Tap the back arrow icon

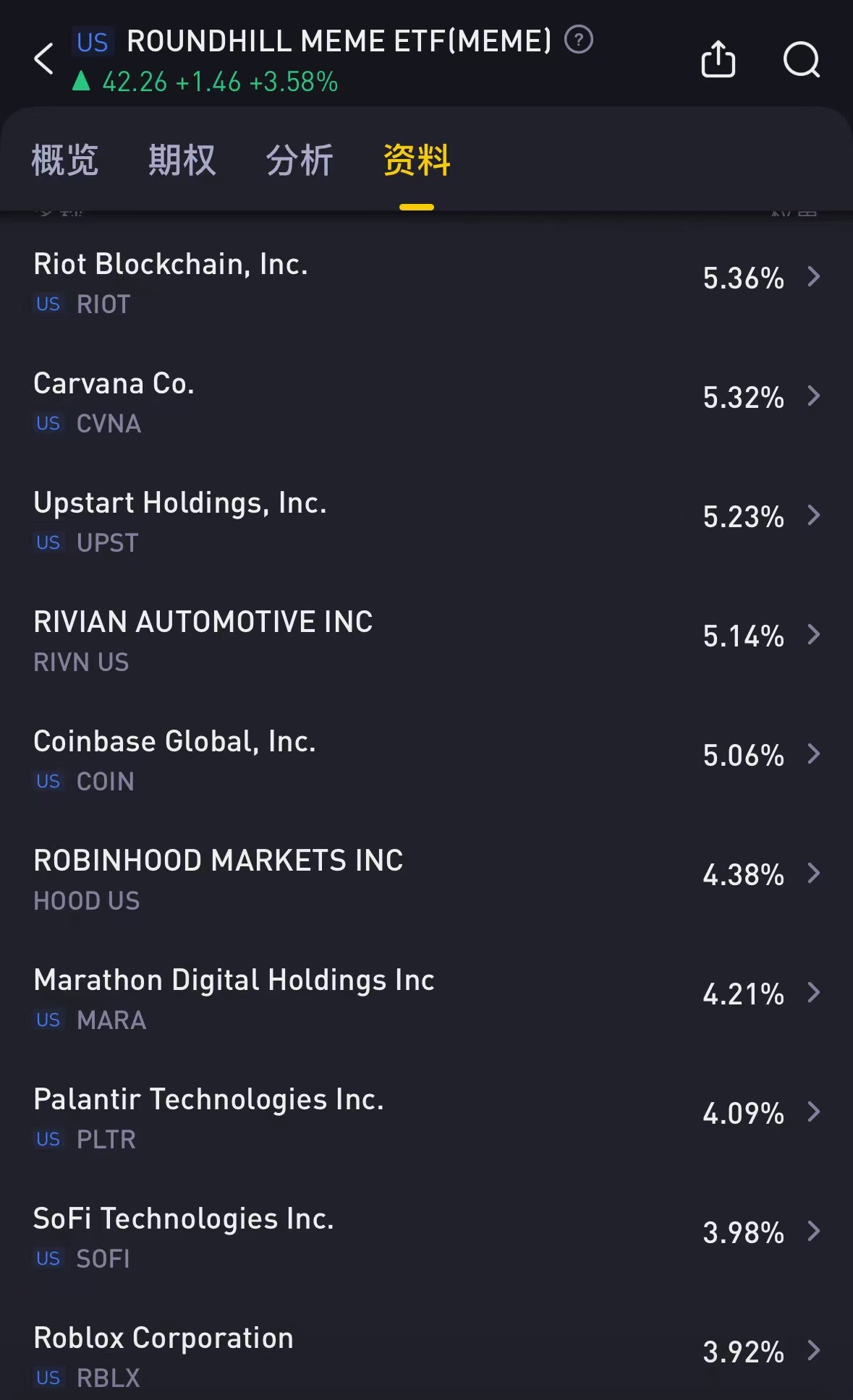pyautogui.click(x=44, y=59)
